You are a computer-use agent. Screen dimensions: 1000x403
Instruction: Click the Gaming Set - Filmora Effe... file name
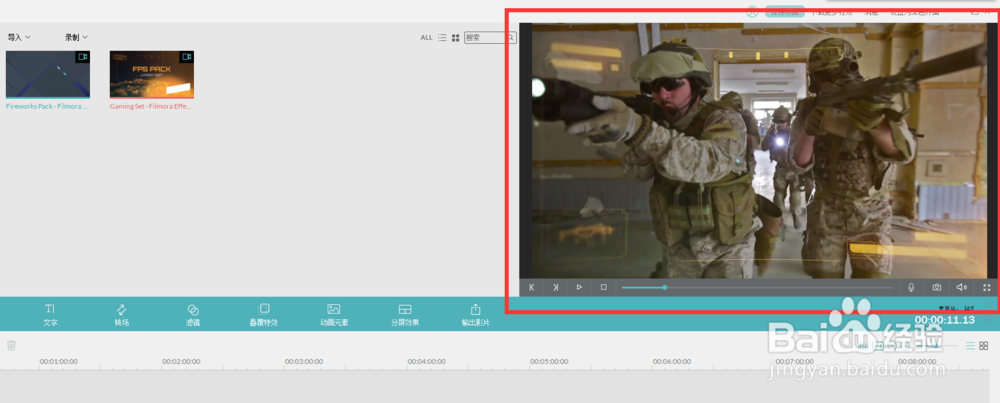pos(151,106)
